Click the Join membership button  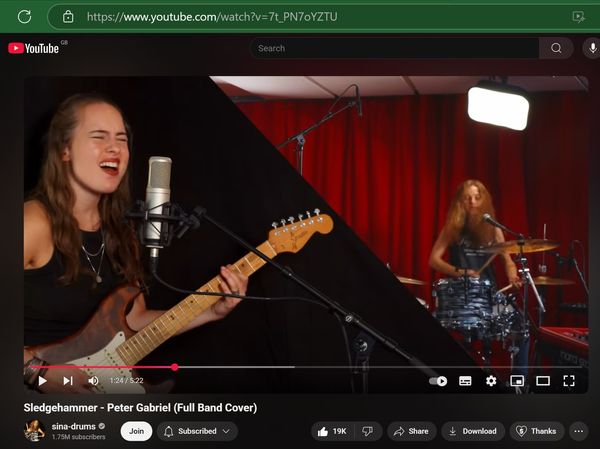pyautogui.click(x=136, y=431)
